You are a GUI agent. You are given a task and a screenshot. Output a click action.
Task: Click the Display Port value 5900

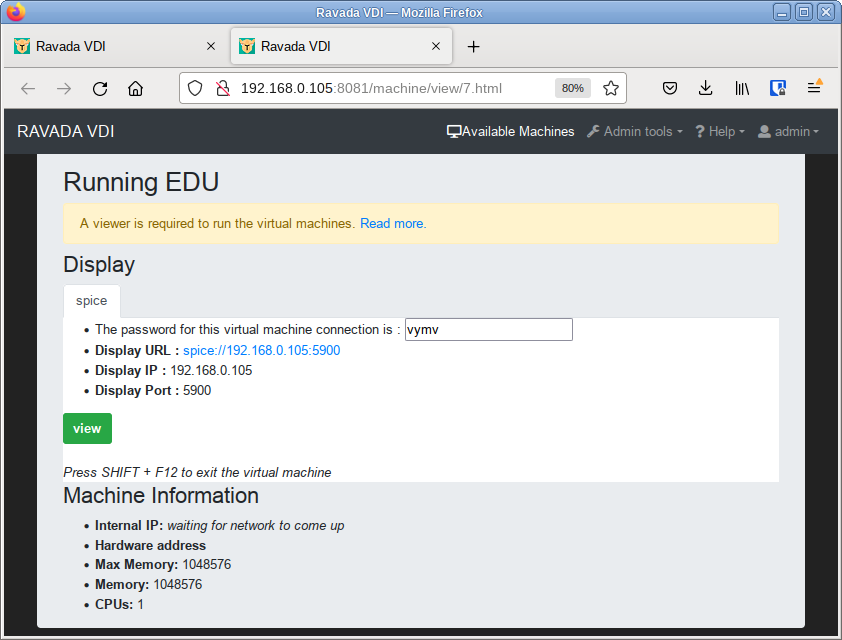[x=197, y=390]
